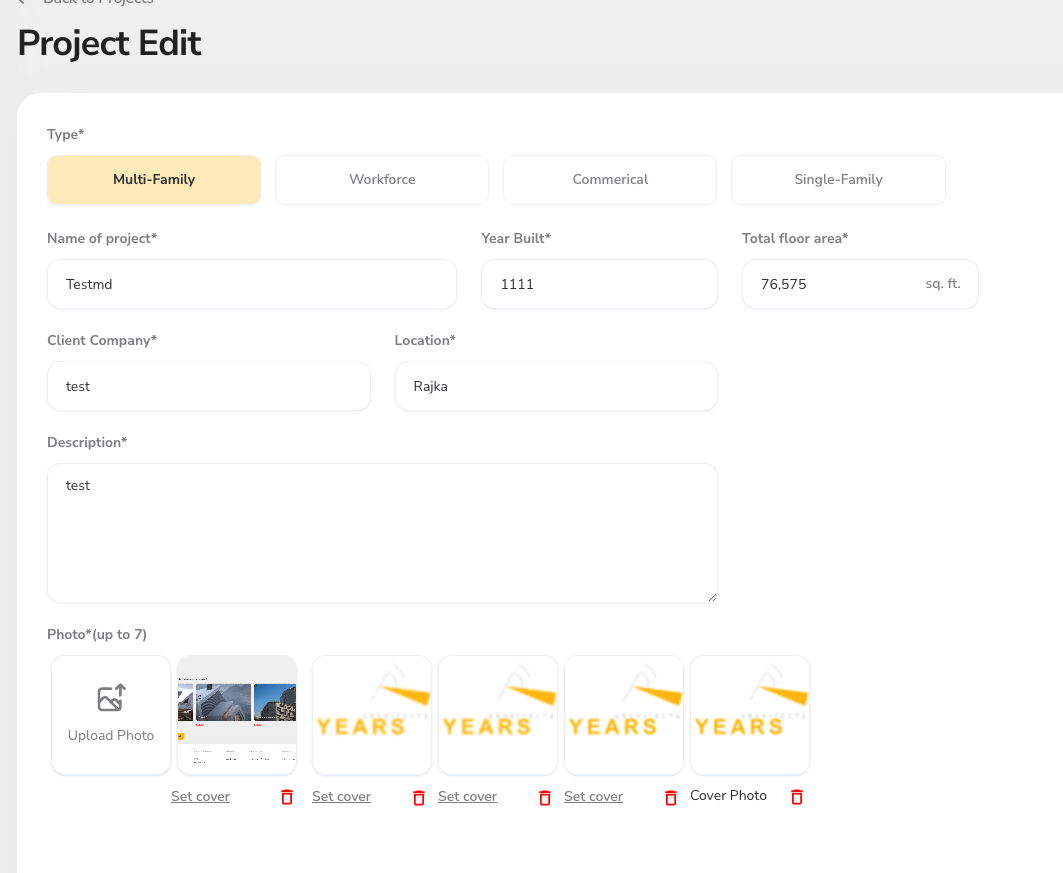The width and height of the screenshot is (1063, 873).
Task: Select the Location field containing Rajka
Action: [556, 386]
